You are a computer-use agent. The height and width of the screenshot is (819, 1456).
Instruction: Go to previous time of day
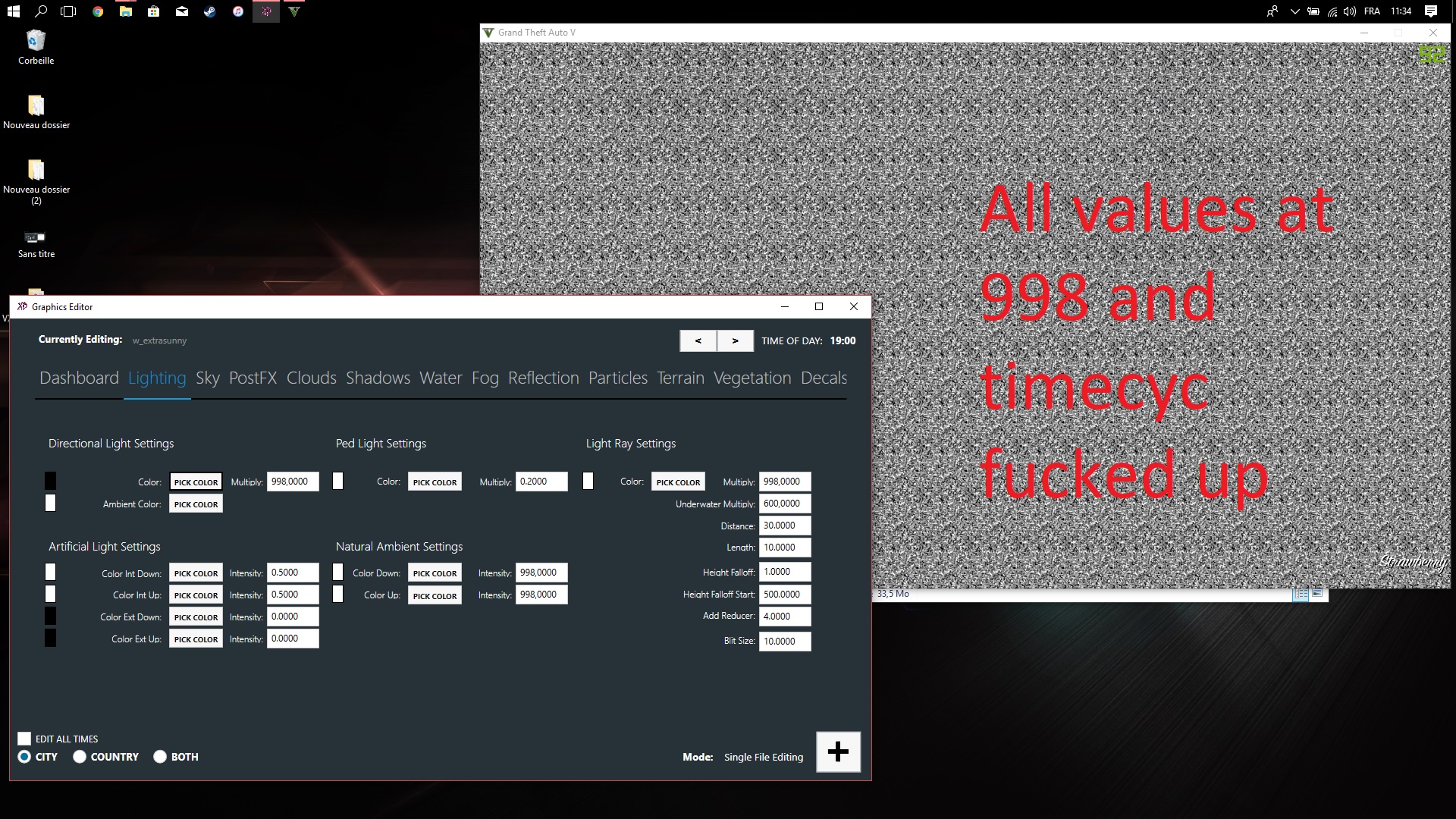coord(698,340)
